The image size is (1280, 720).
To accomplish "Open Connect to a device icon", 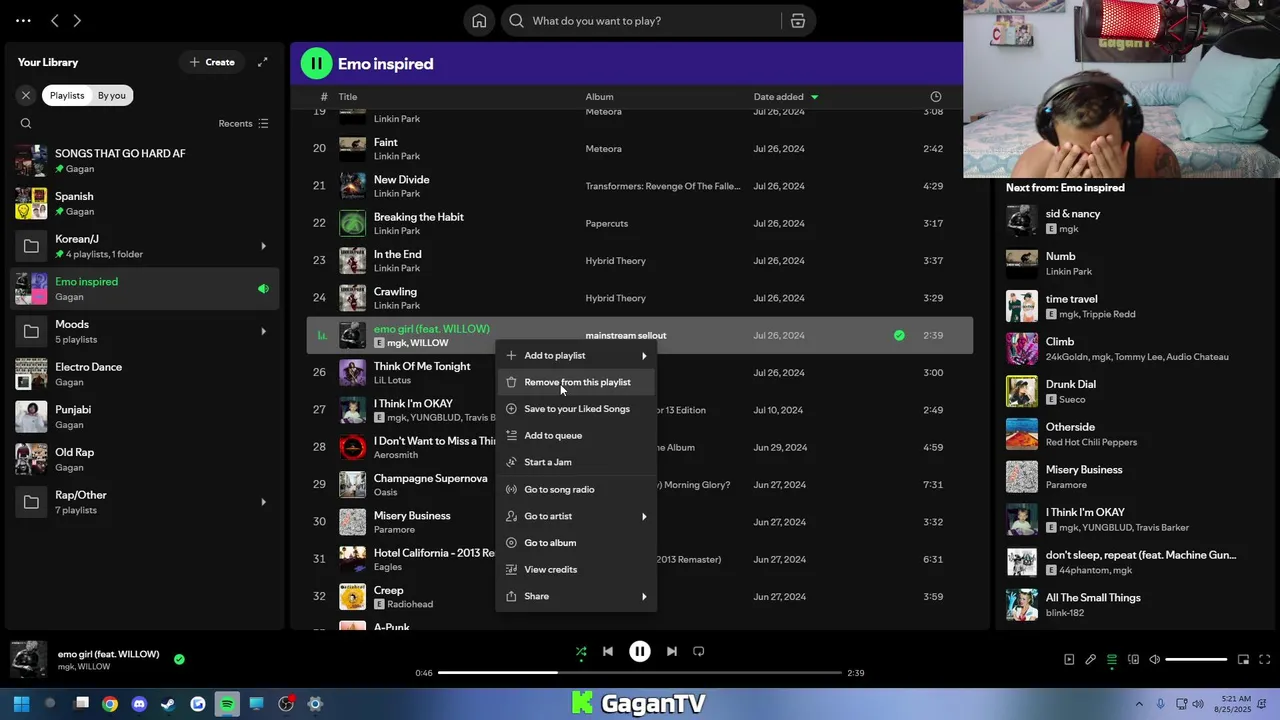I will pos(1133,659).
